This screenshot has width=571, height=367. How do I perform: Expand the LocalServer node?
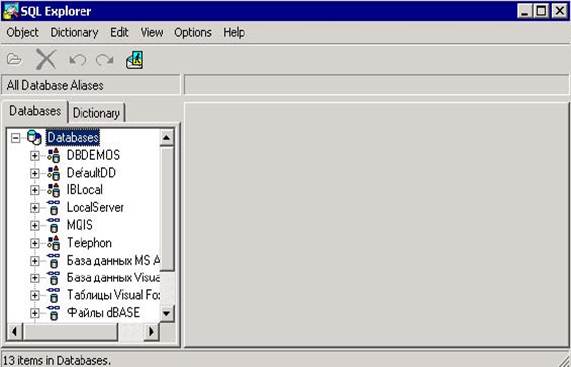tap(35, 208)
